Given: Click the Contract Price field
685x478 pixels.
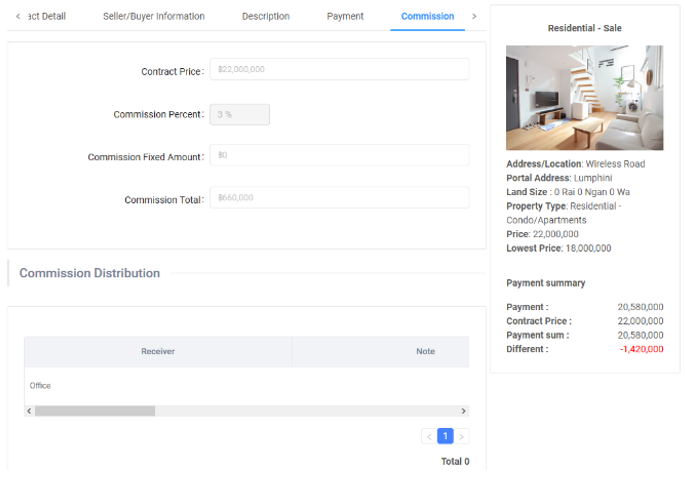Looking at the screenshot, I should tap(339, 70).
